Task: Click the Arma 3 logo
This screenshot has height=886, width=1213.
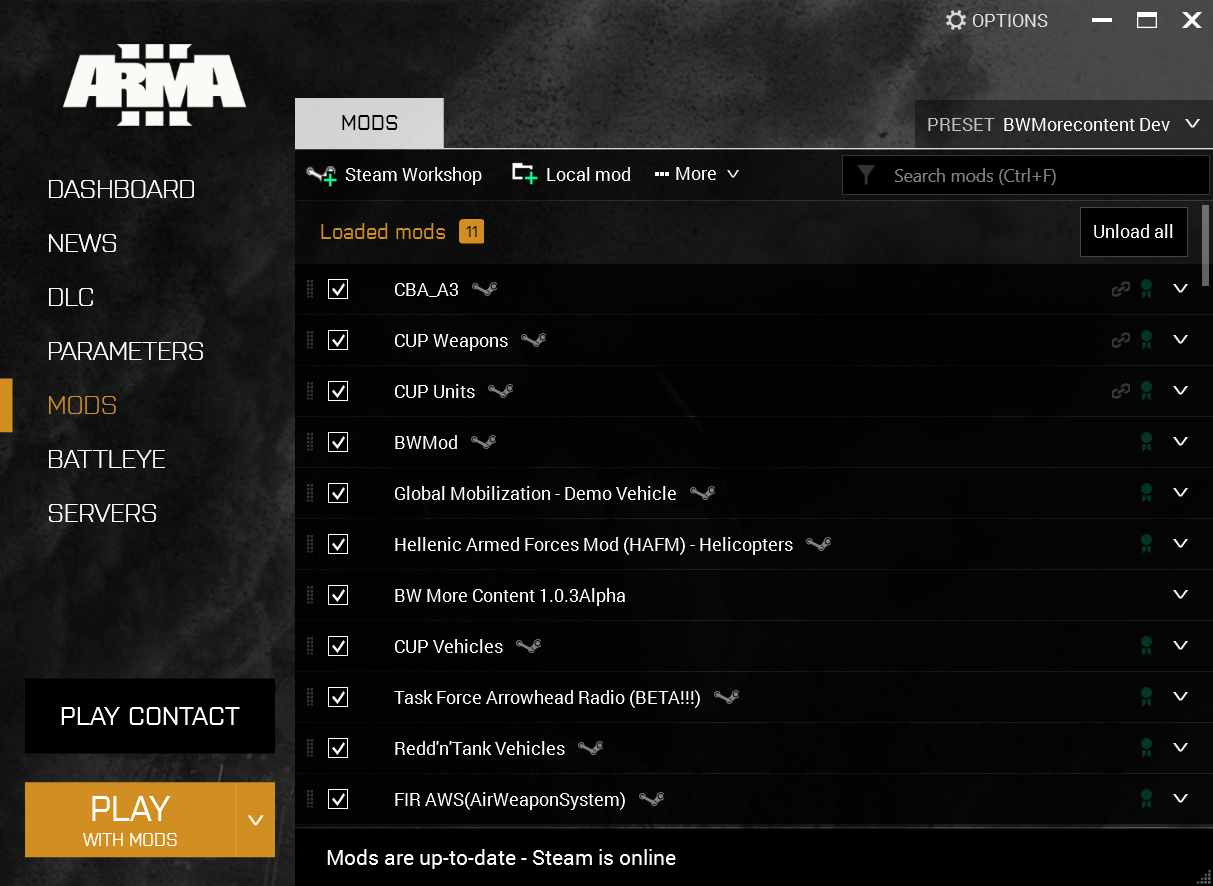Action: pos(155,85)
